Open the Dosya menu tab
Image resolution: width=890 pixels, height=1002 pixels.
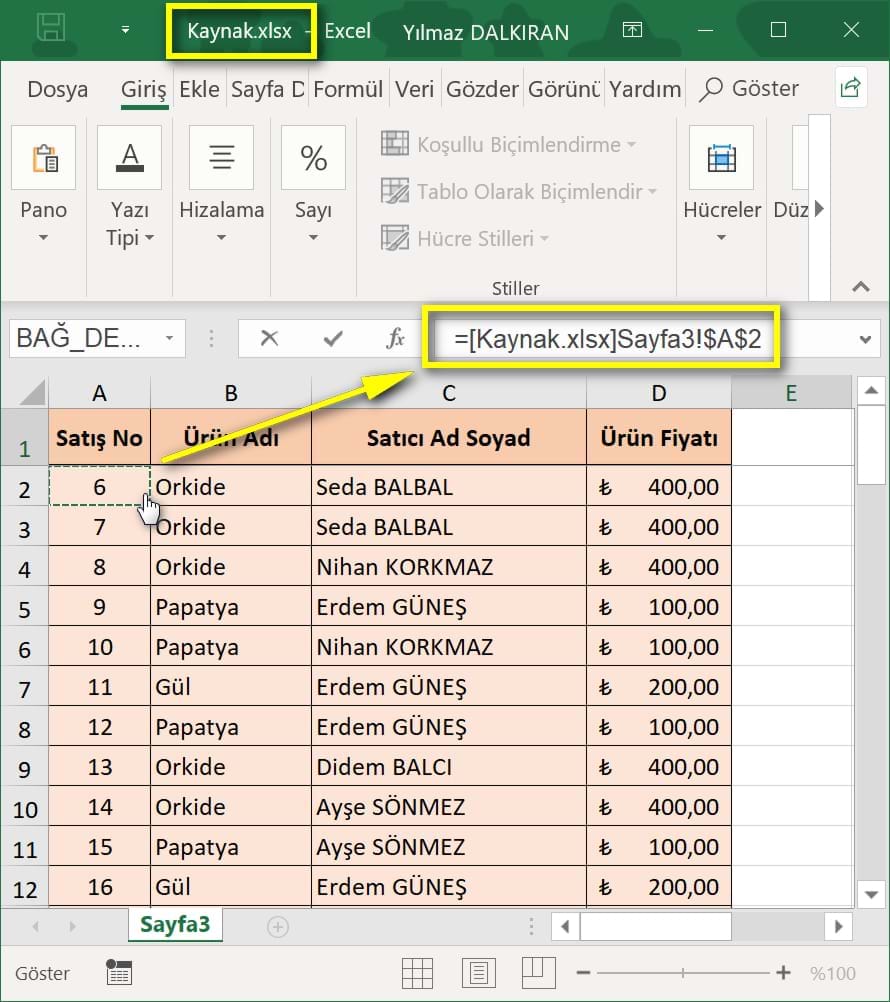(x=57, y=89)
